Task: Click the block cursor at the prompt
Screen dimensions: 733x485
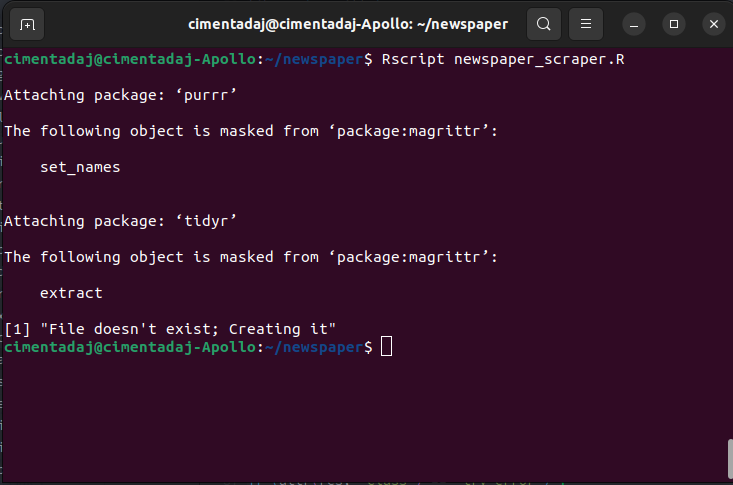Action: (x=387, y=347)
